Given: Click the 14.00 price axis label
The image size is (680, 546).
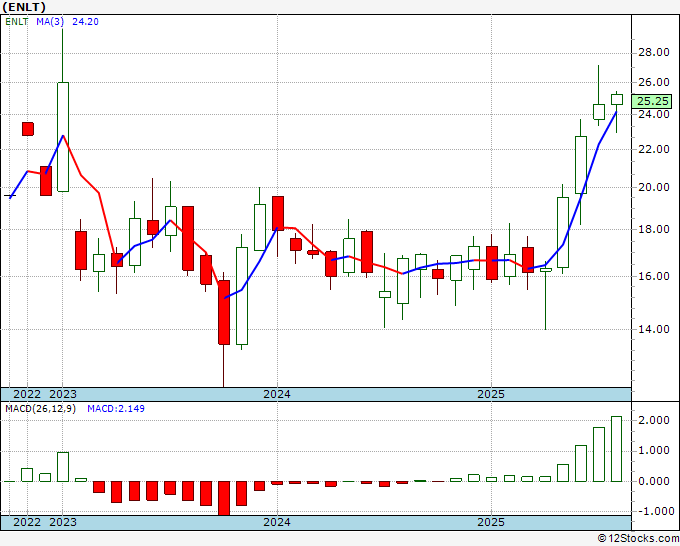Looking at the screenshot, I should pos(654,329).
